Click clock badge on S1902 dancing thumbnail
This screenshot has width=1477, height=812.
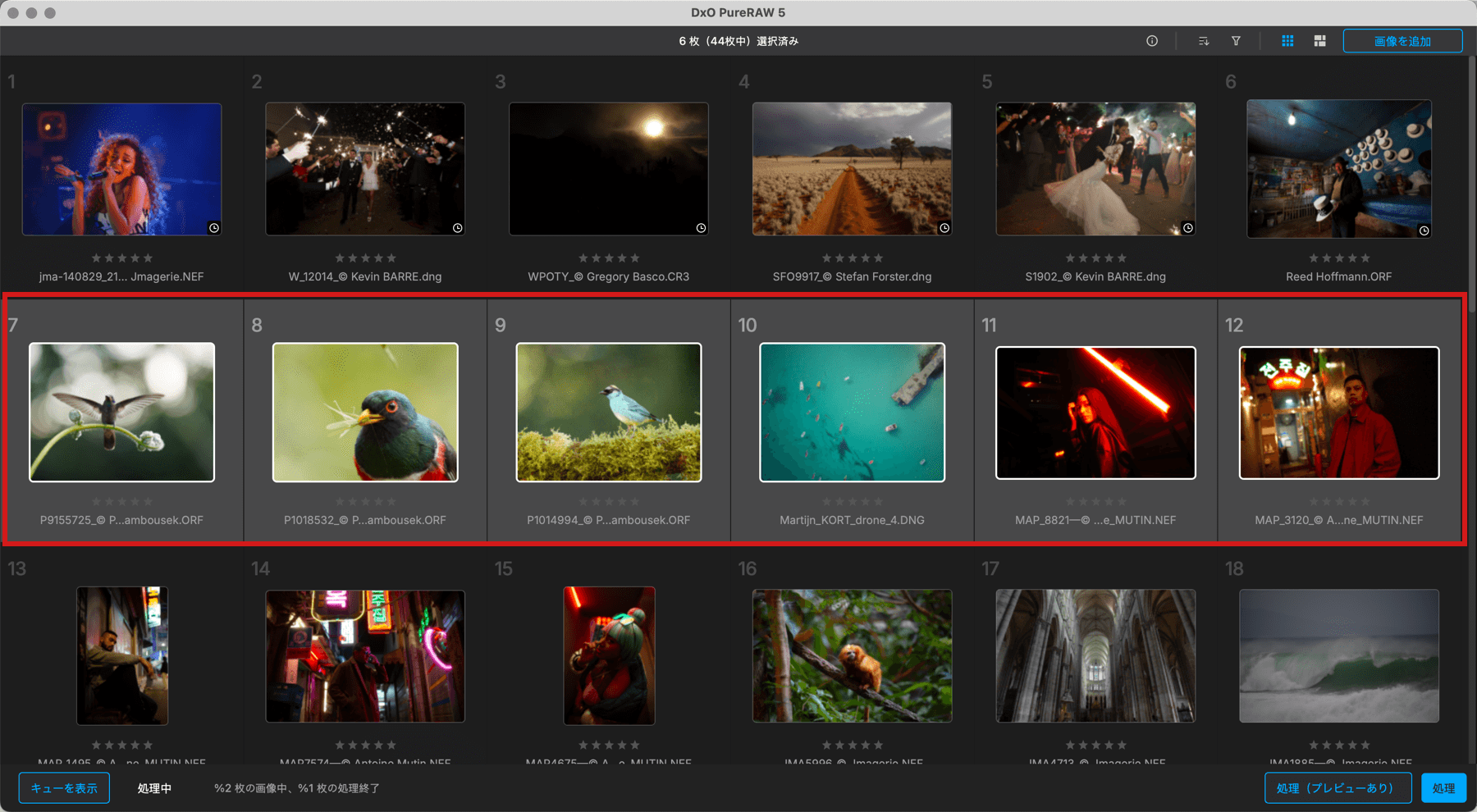(x=1188, y=228)
